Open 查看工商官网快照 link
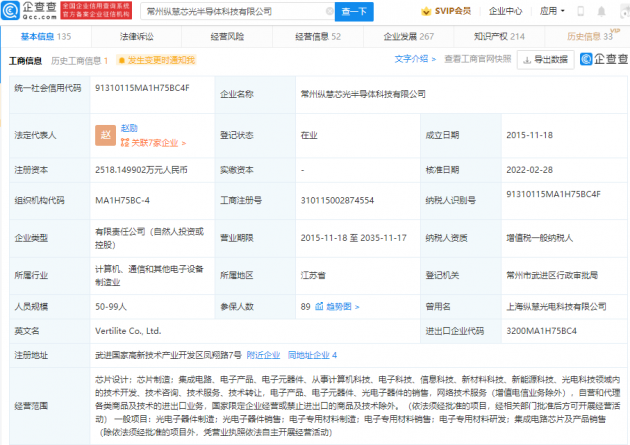Screen dimensions: 630x445 (x=478, y=59)
